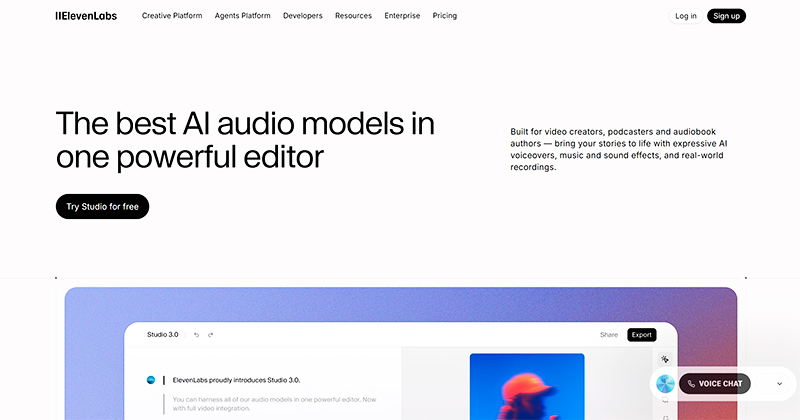Click the orange cap video thumbnail
Screen dimensions: 800x420
(526, 385)
